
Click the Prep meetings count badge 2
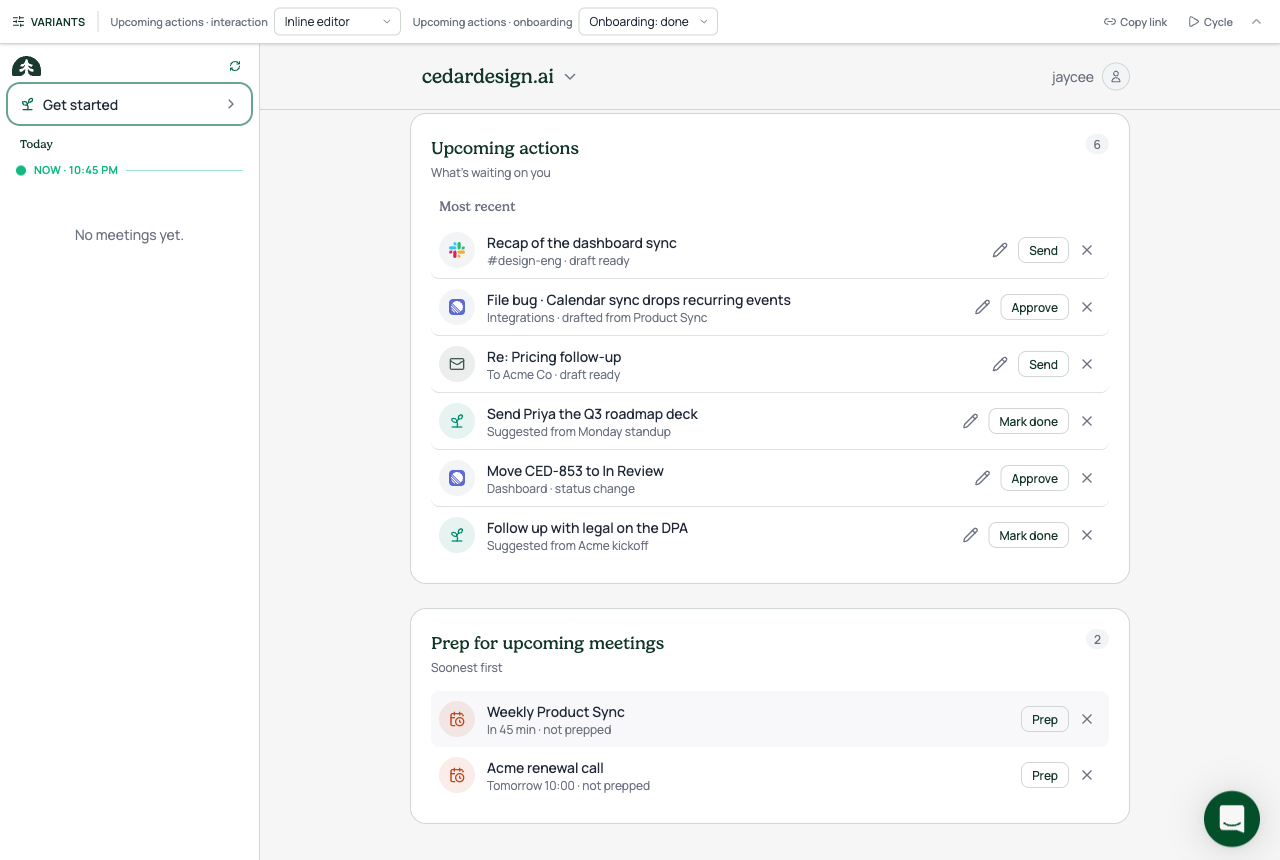(x=1097, y=639)
